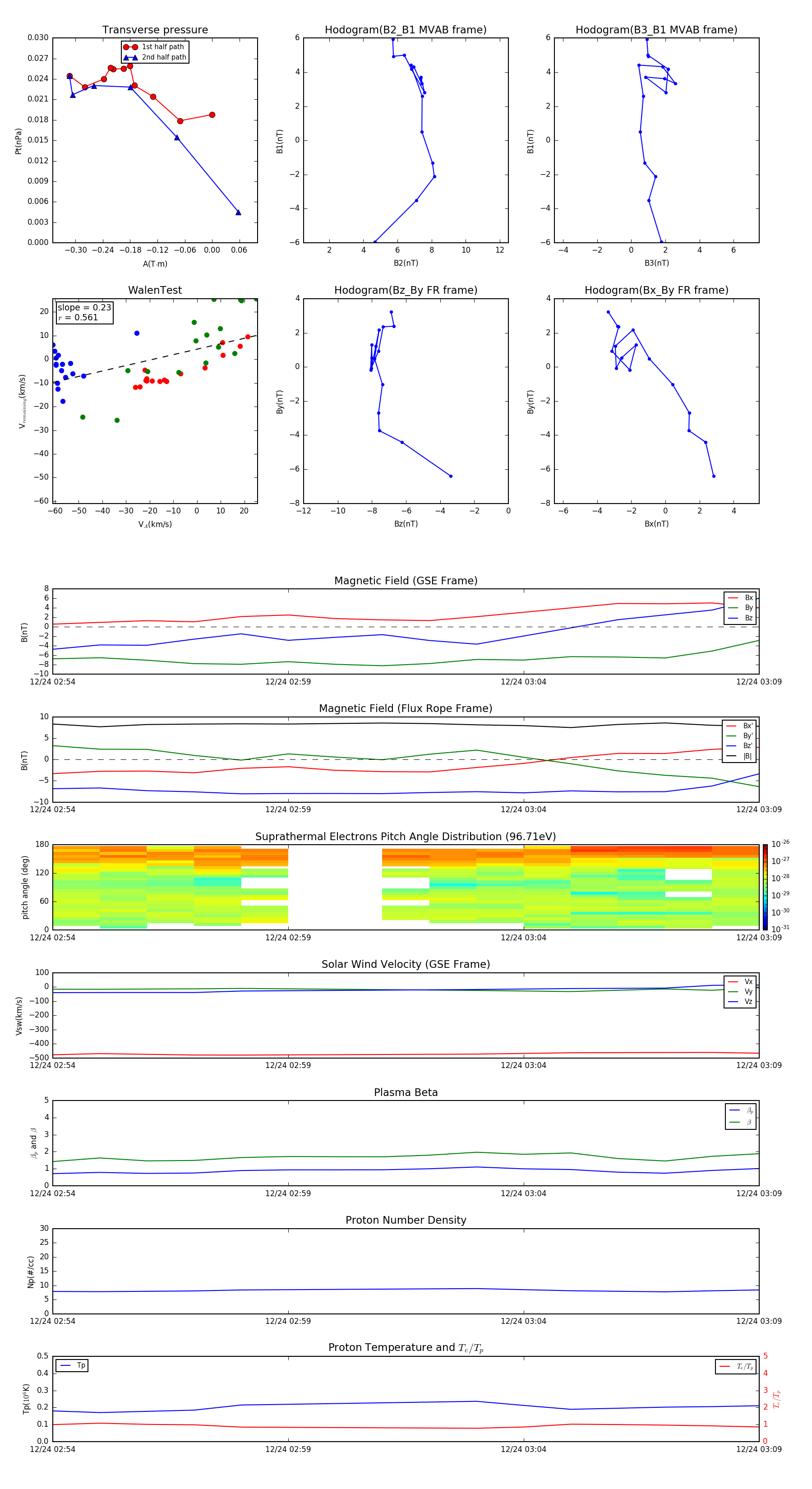Click the 'slope = 0.23' annotation
The height and width of the screenshot is (1489, 812).
point(84,308)
